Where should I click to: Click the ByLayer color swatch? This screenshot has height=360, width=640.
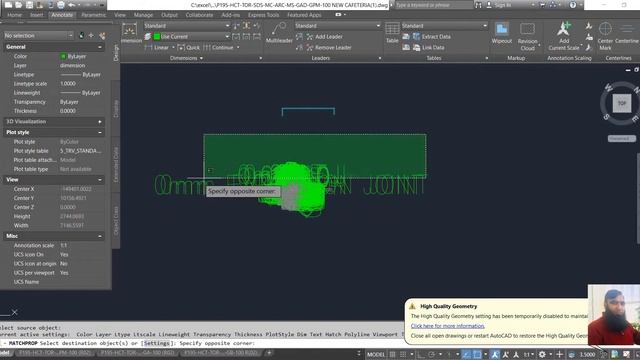[63, 56]
